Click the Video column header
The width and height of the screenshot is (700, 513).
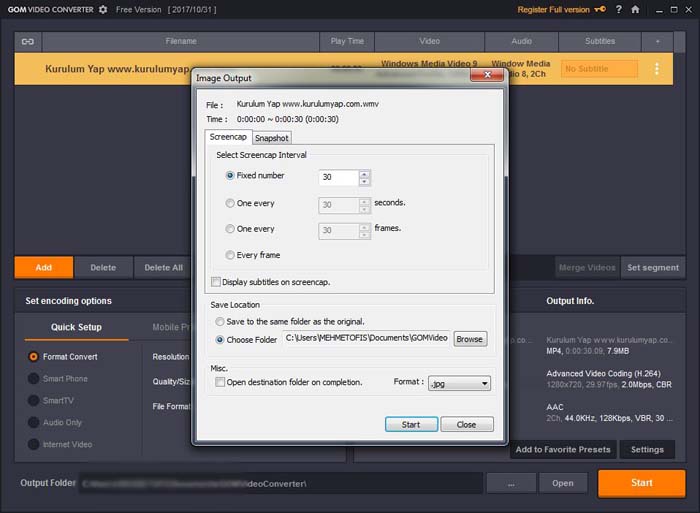click(429, 42)
